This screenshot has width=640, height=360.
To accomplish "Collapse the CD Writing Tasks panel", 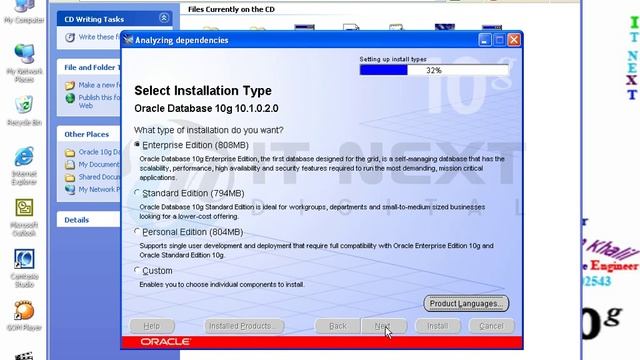I will pyautogui.click(x=164, y=18).
